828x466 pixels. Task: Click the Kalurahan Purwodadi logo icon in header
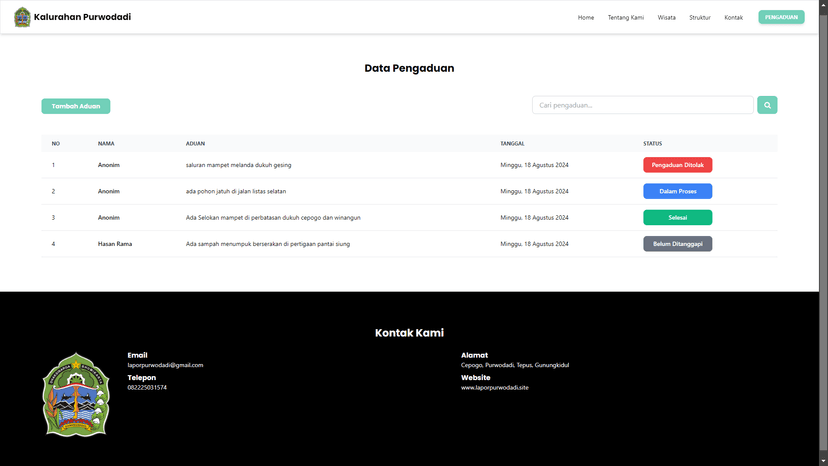pyautogui.click(x=22, y=17)
